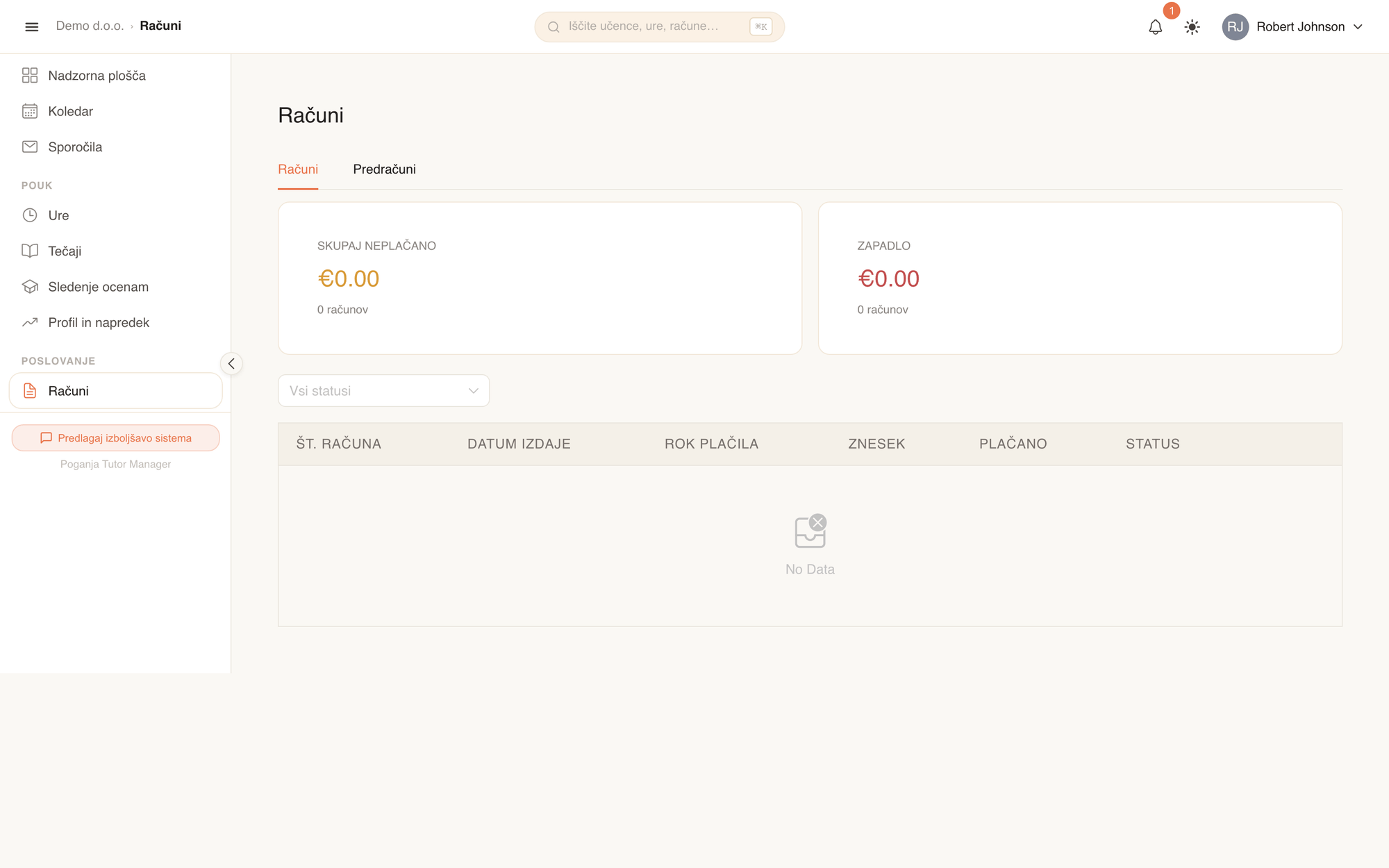Select Računi item in sidebar
1389x868 pixels.
tap(115, 391)
